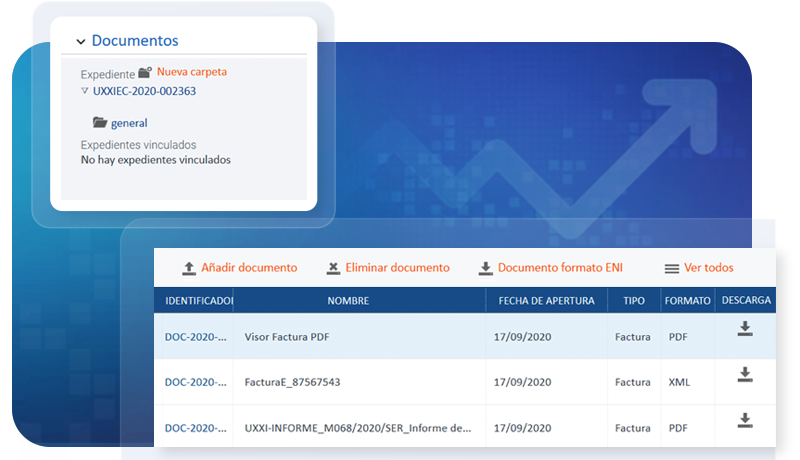Open the general folder icon
Screen dimensions: 800x460
99,123
